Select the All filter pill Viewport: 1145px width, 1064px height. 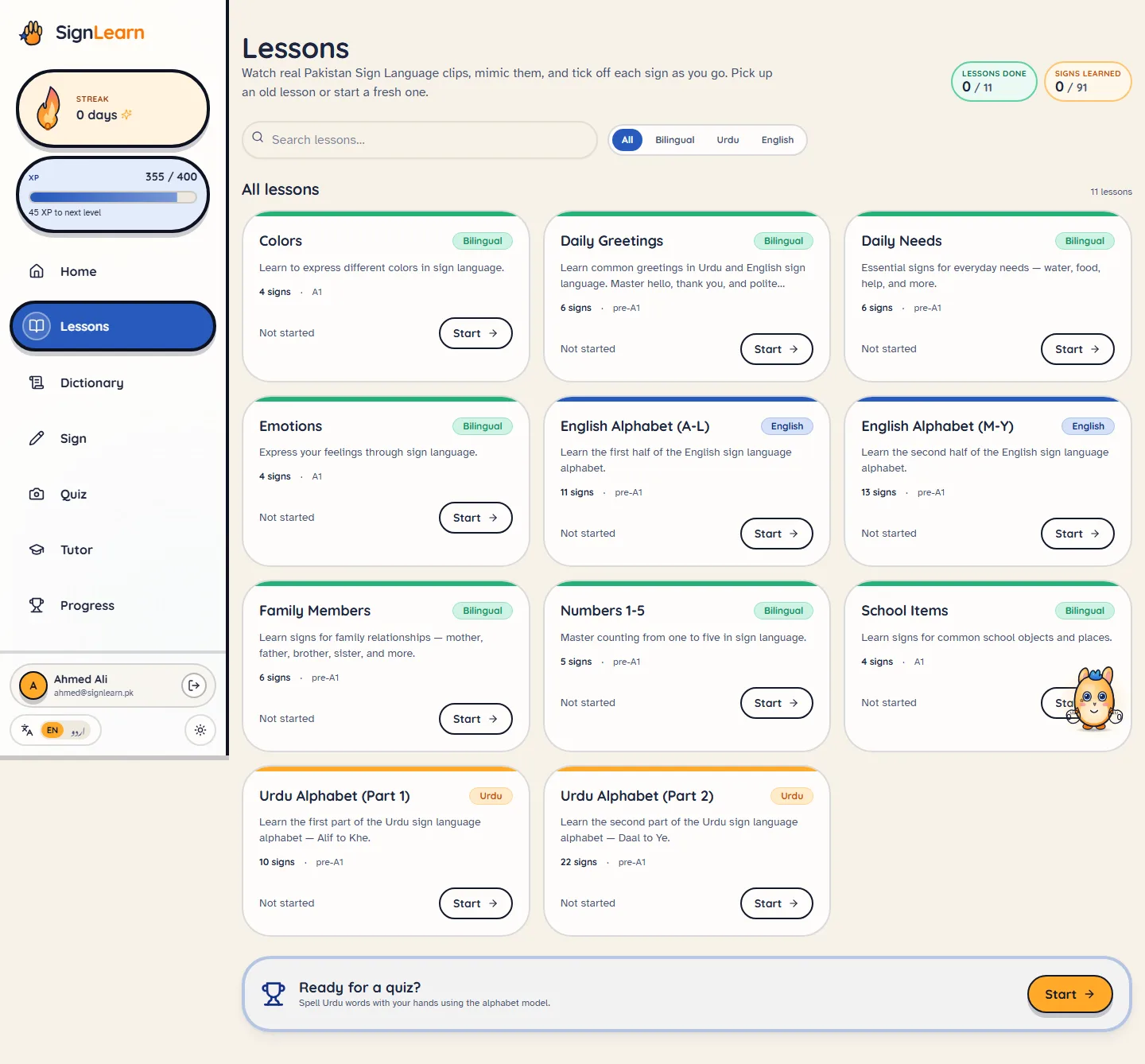[x=627, y=140]
